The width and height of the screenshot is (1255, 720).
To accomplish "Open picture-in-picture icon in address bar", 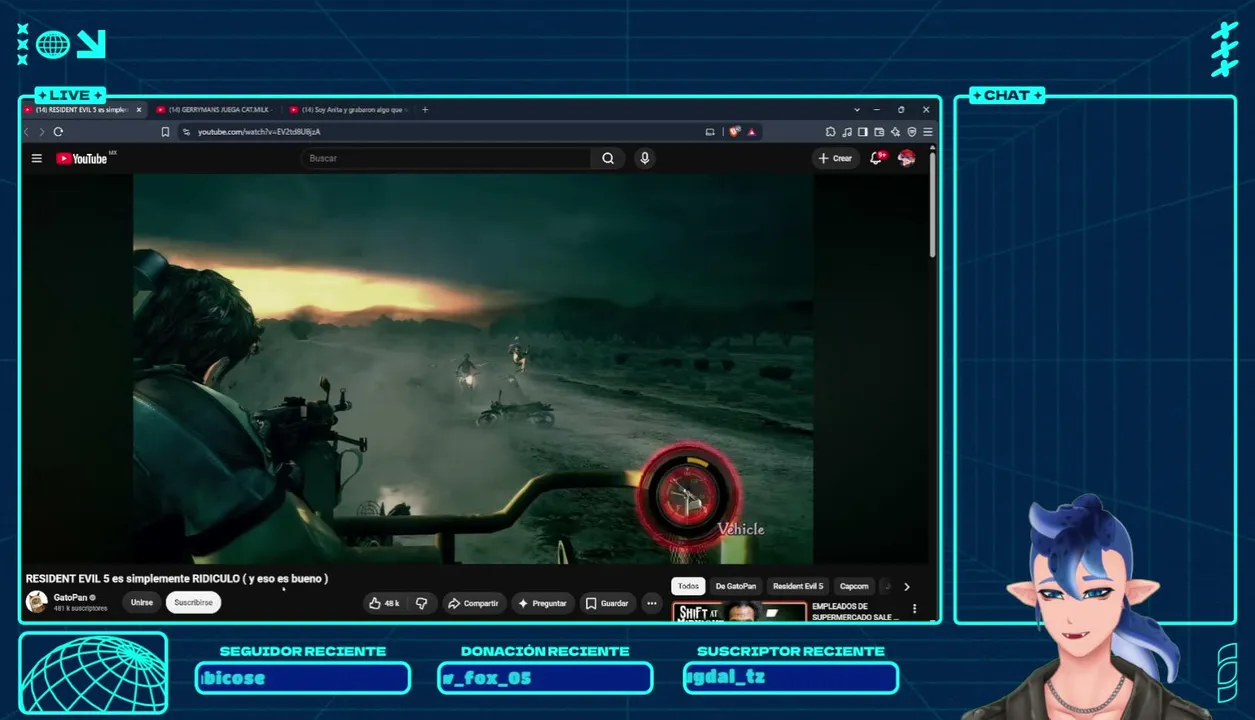I will [x=710, y=132].
